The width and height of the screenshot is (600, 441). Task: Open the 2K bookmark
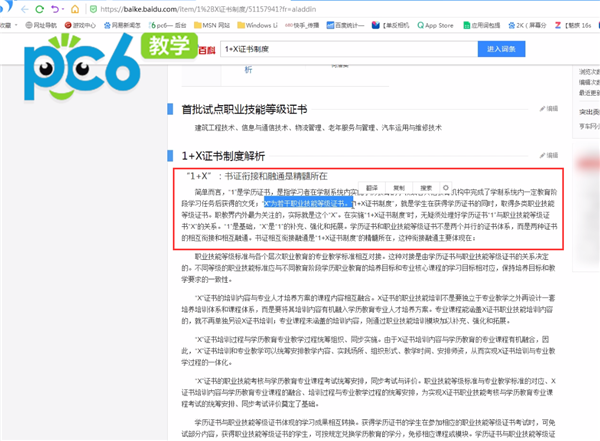527,25
